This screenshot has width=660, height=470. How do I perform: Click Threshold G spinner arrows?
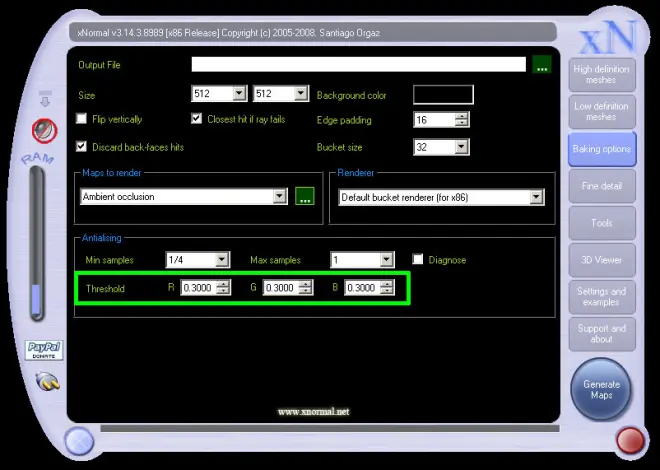pyautogui.click(x=306, y=288)
